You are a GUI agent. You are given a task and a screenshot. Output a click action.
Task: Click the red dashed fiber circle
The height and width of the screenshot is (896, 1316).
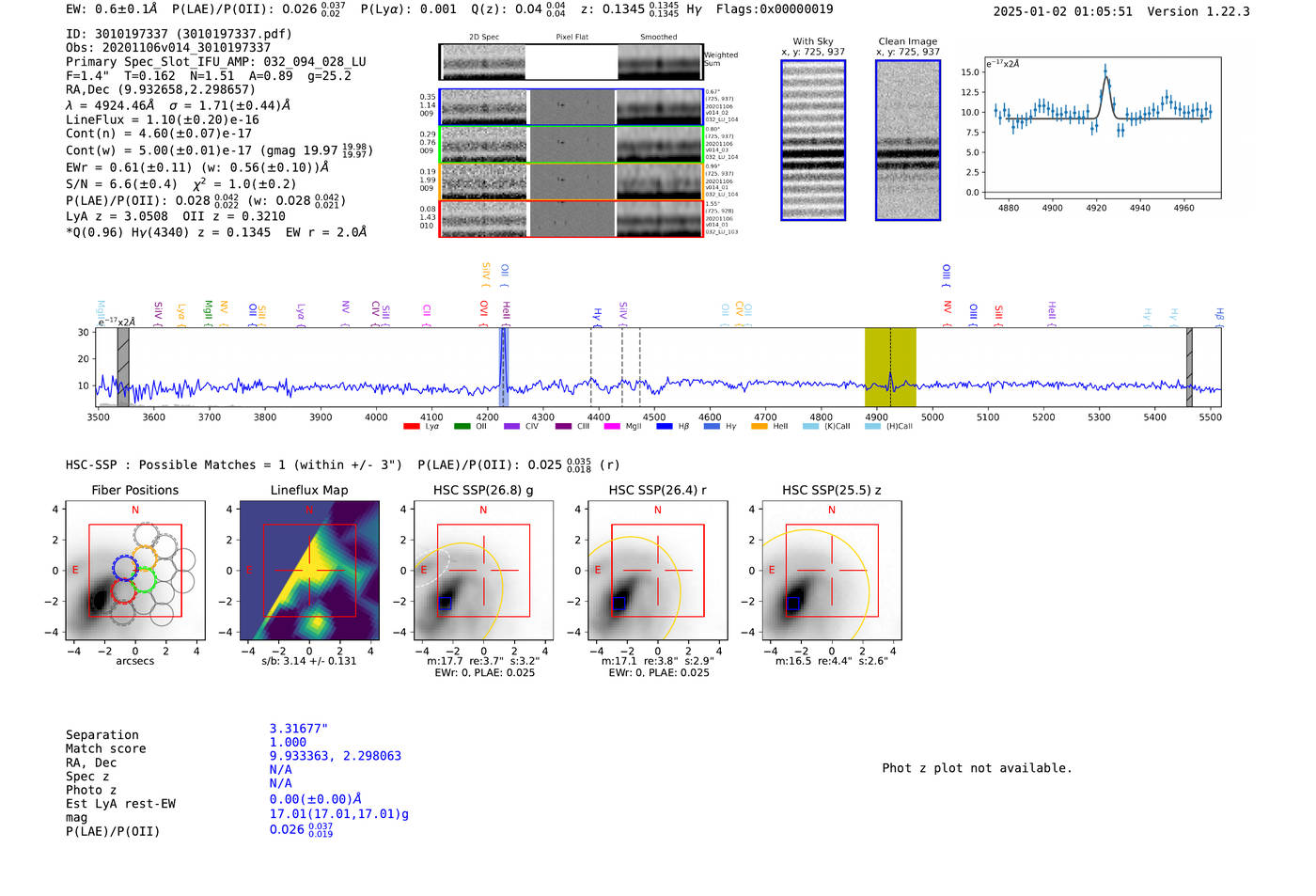[x=125, y=591]
